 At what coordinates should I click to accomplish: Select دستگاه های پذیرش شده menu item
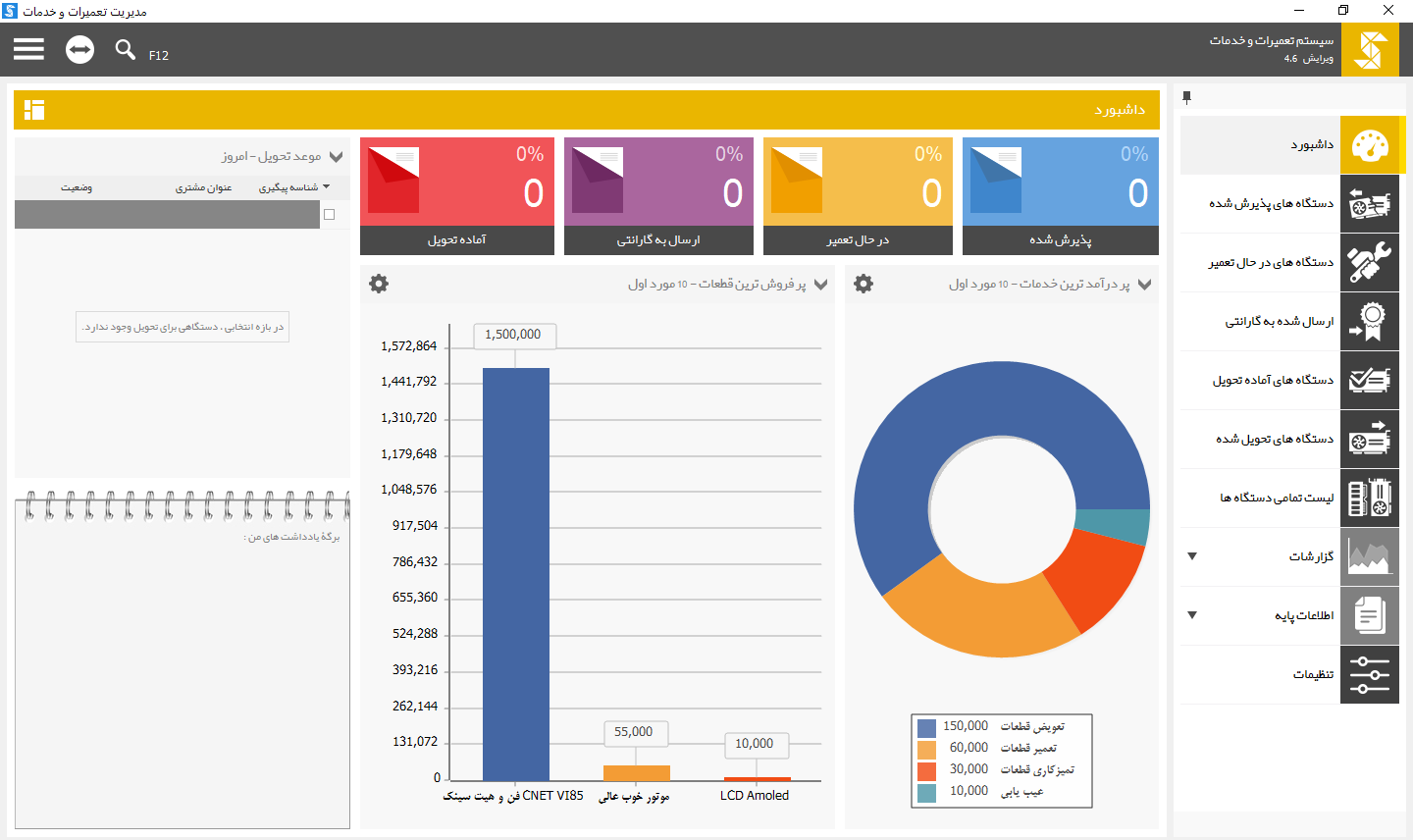pos(1289,203)
